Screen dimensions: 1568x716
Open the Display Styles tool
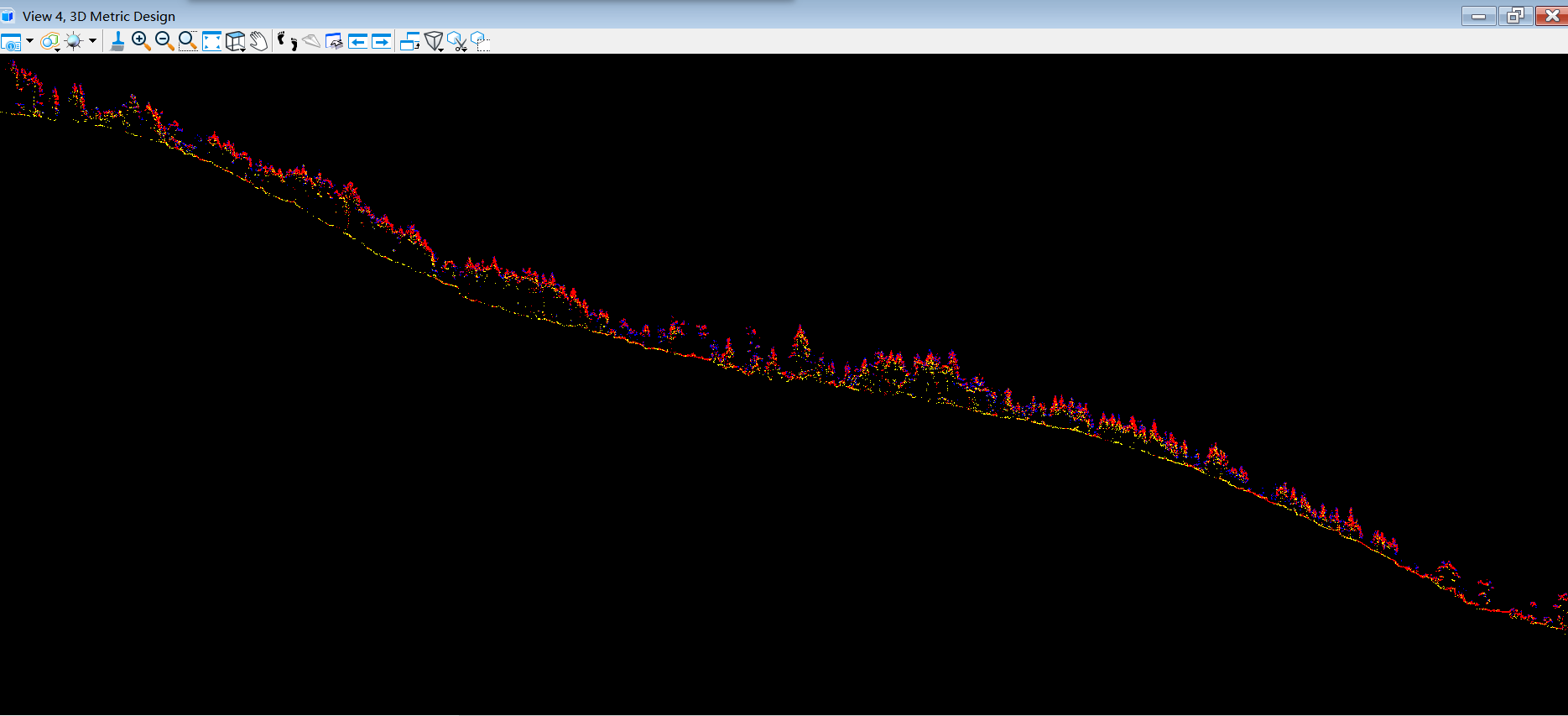coord(50,41)
